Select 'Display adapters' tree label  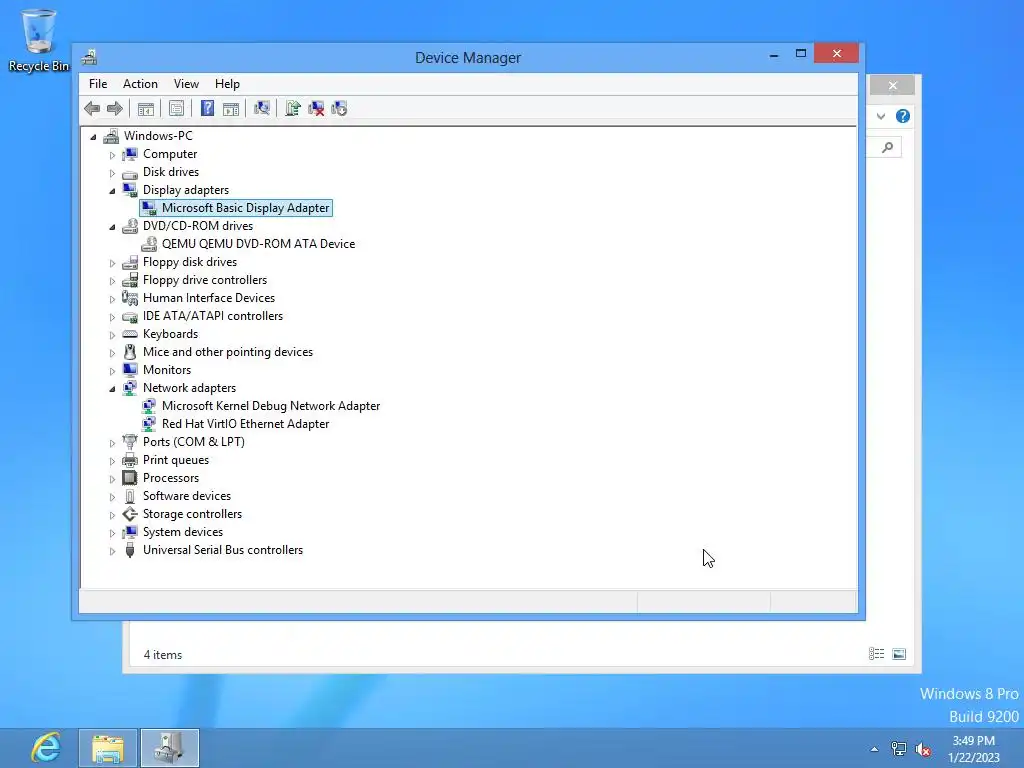(x=186, y=190)
